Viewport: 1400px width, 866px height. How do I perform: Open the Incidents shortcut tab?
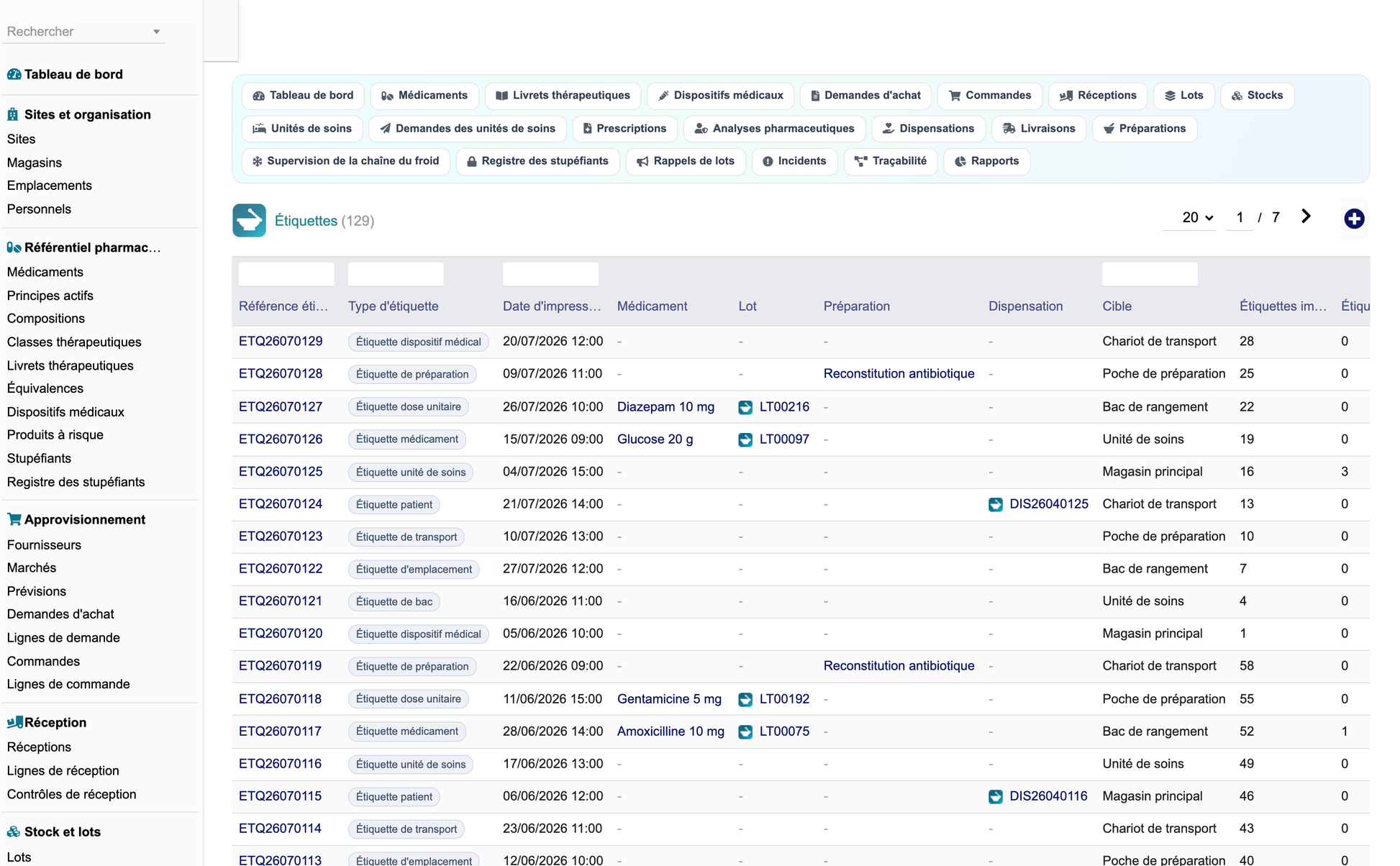pyautogui.click(x=795, y=161)
